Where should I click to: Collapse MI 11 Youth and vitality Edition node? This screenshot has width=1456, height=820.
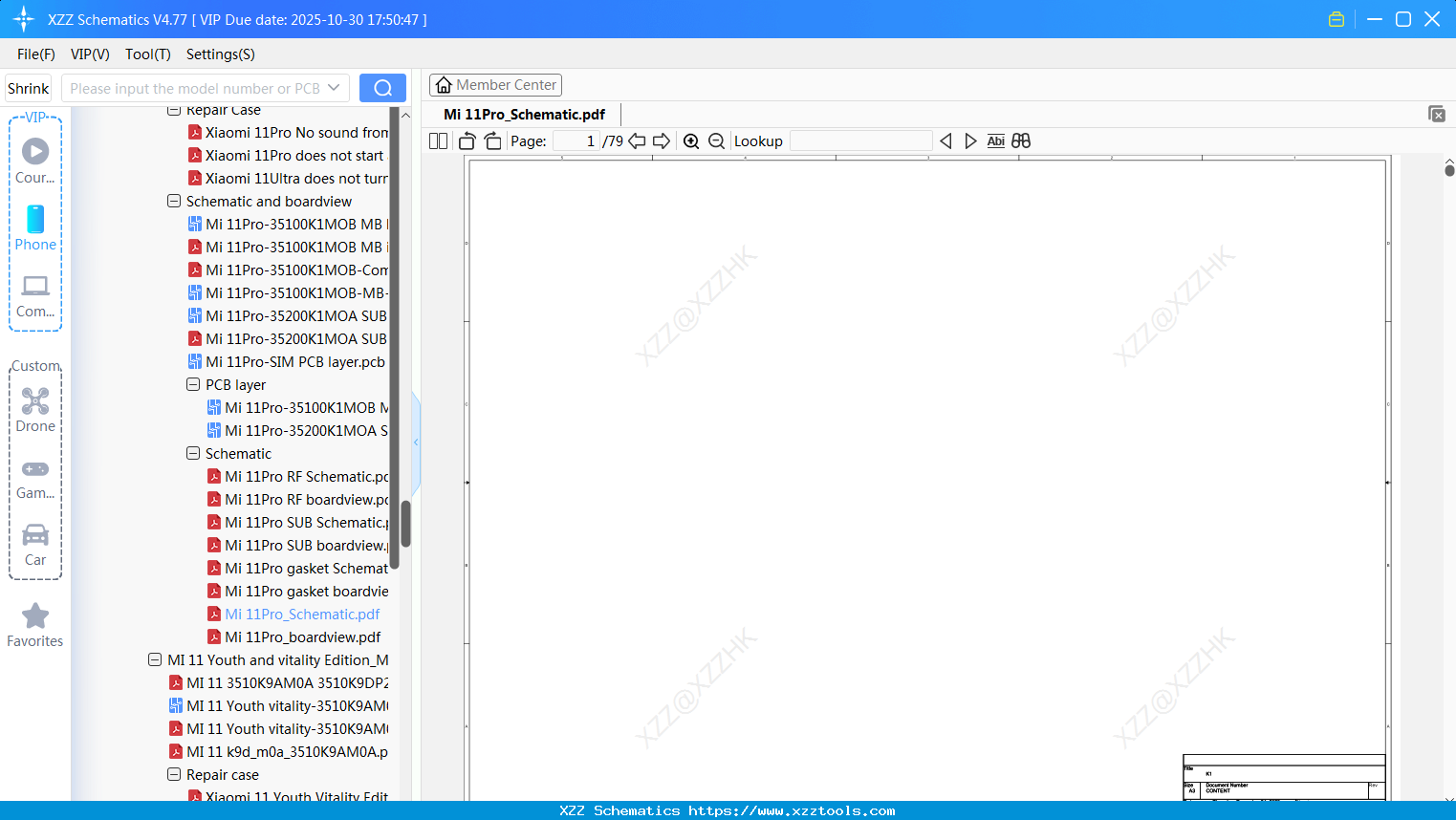click(155, 660)
